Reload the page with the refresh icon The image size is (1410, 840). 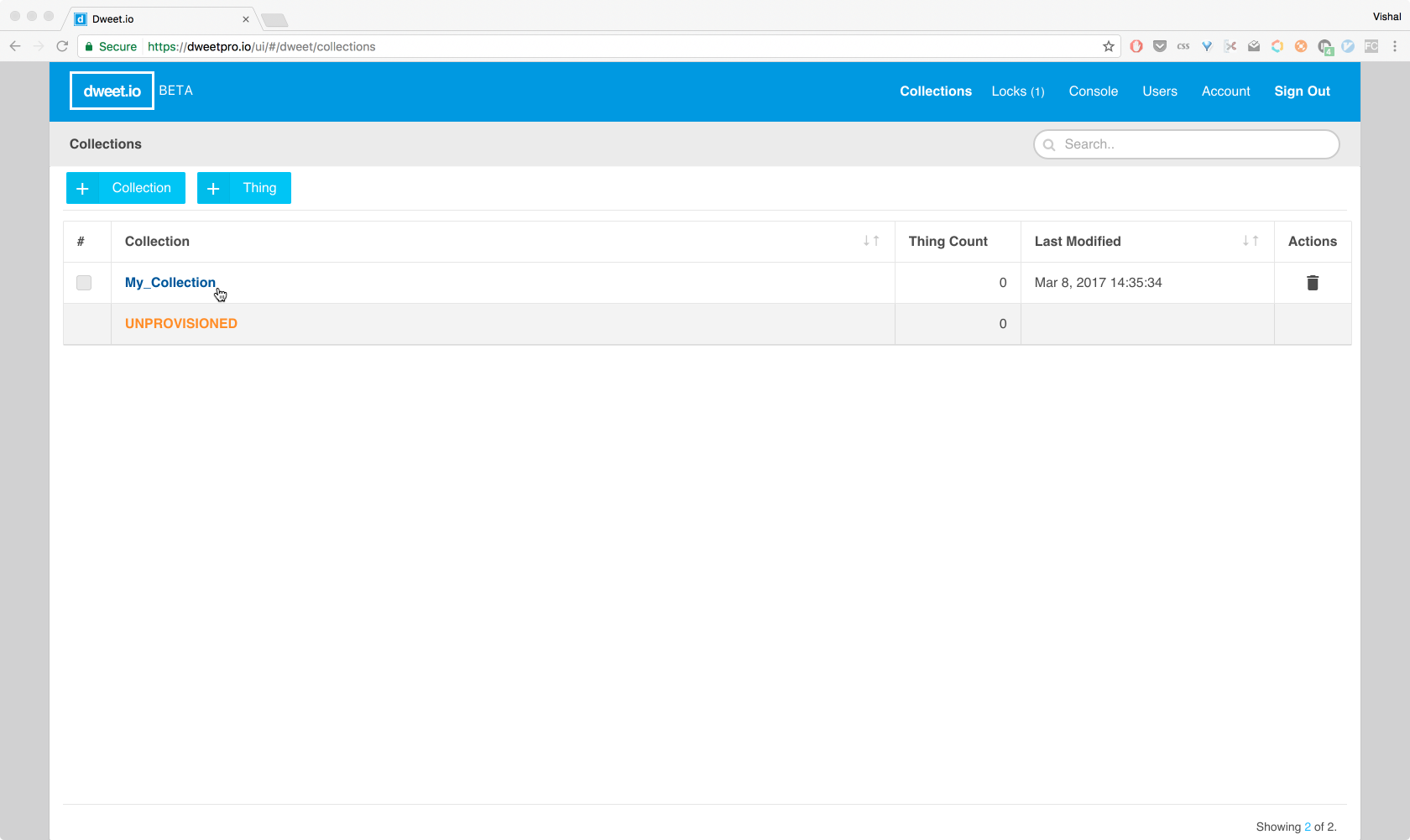(x=62, y=46)
